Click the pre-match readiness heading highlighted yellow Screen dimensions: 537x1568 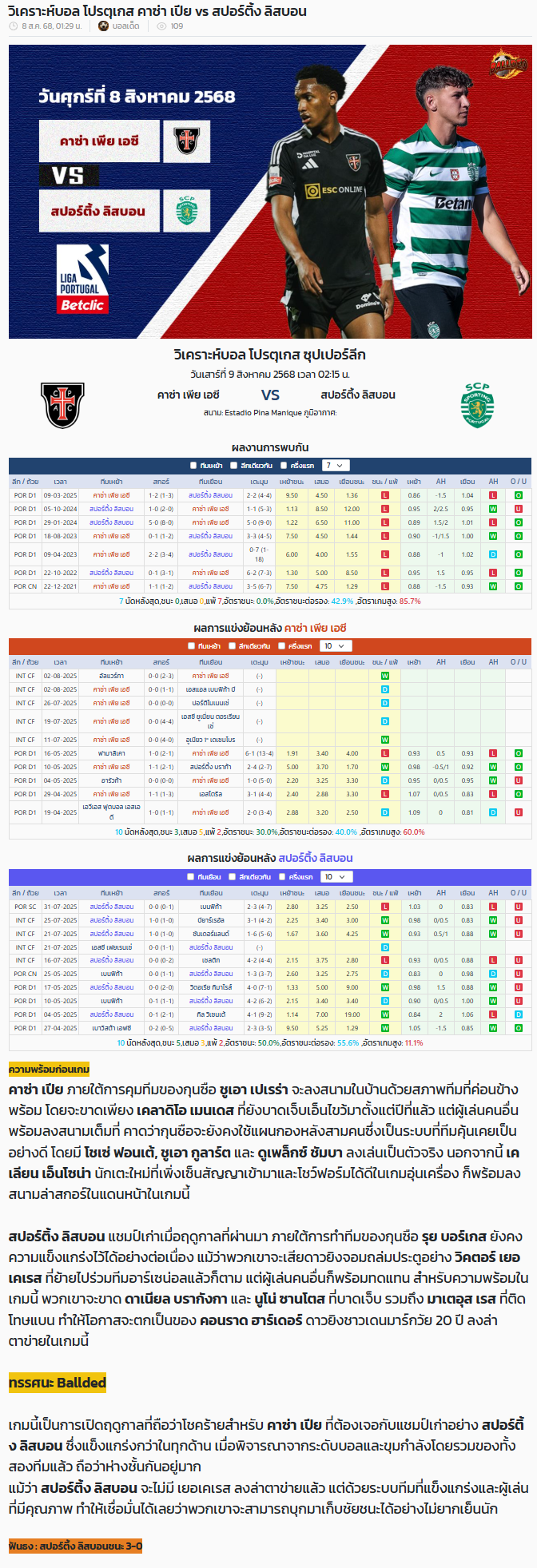pyautogui.click(x=49, y=1069)
